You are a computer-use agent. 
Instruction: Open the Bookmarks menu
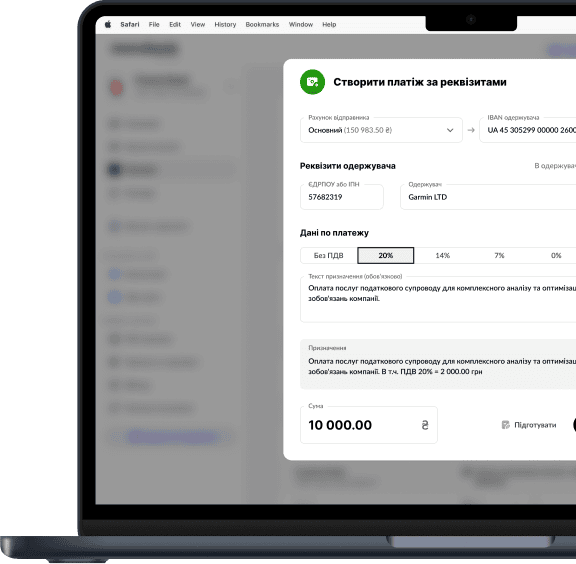point(262,25)
